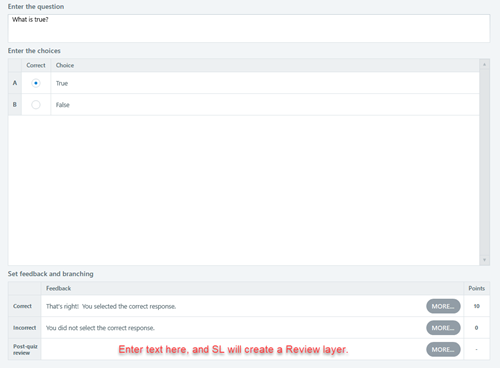Viewport: 500px width, 368px height.
Task: Select row B header in choices table
Action: coord(15,105)
